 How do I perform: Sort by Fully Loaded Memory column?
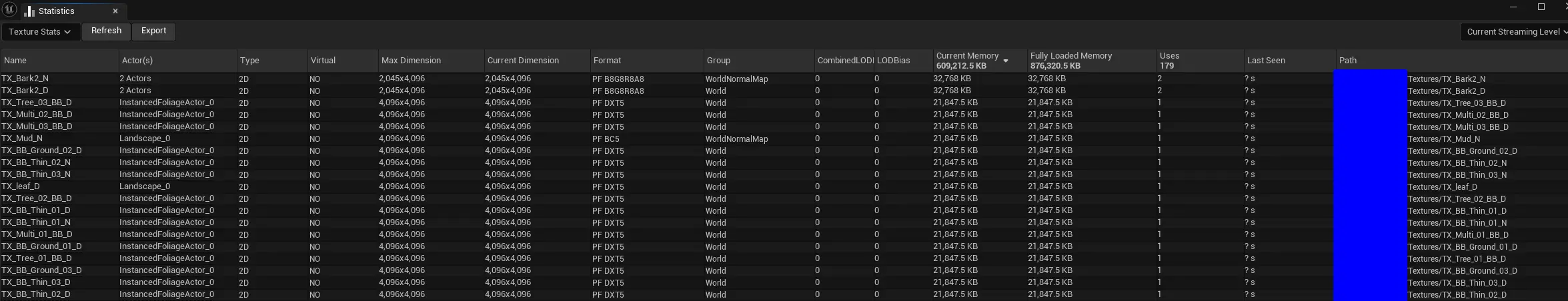tap(1070, 56)
